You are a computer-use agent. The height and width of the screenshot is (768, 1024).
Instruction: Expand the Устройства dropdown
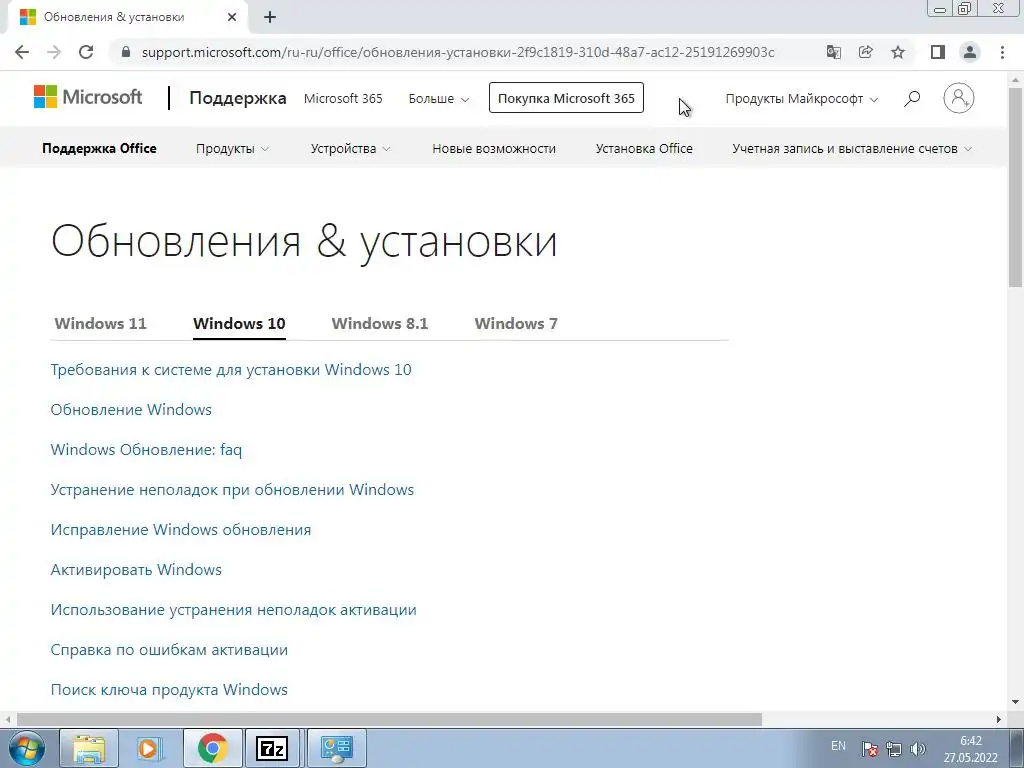pyautogui.click(x=350, y=148)
